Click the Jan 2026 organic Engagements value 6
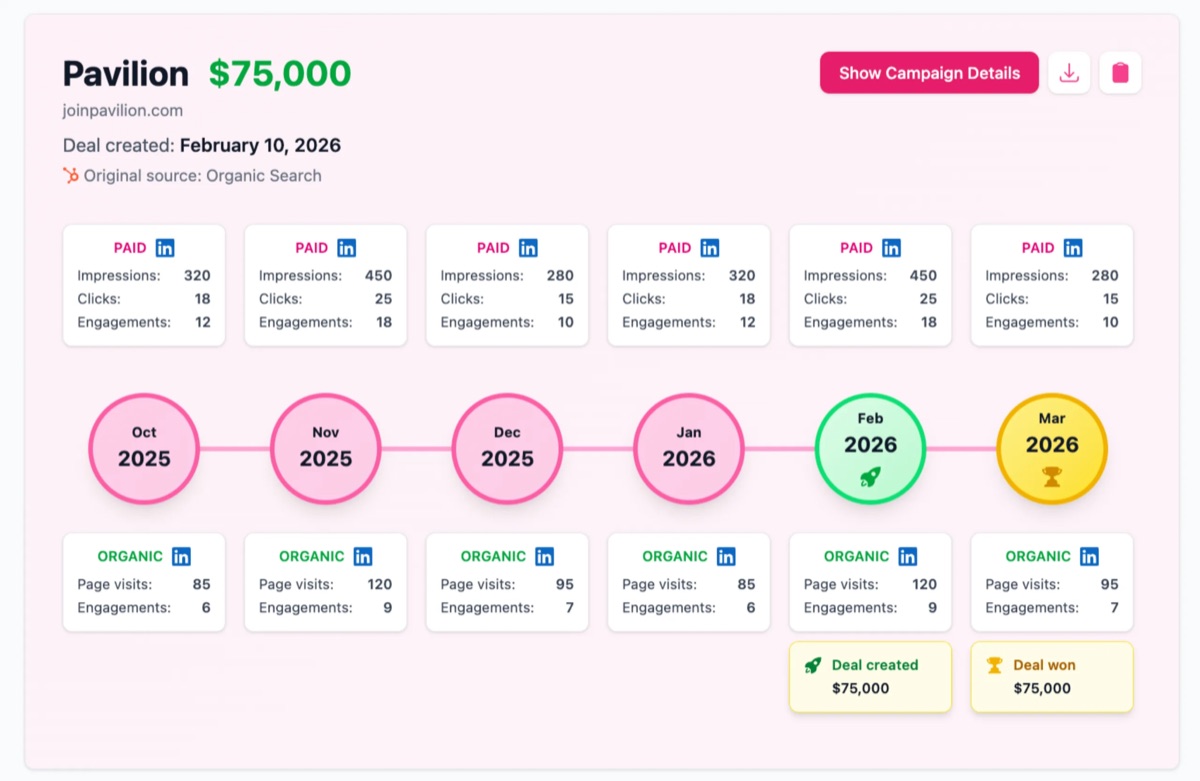1200x781 pixels. (x=751, y=607)
